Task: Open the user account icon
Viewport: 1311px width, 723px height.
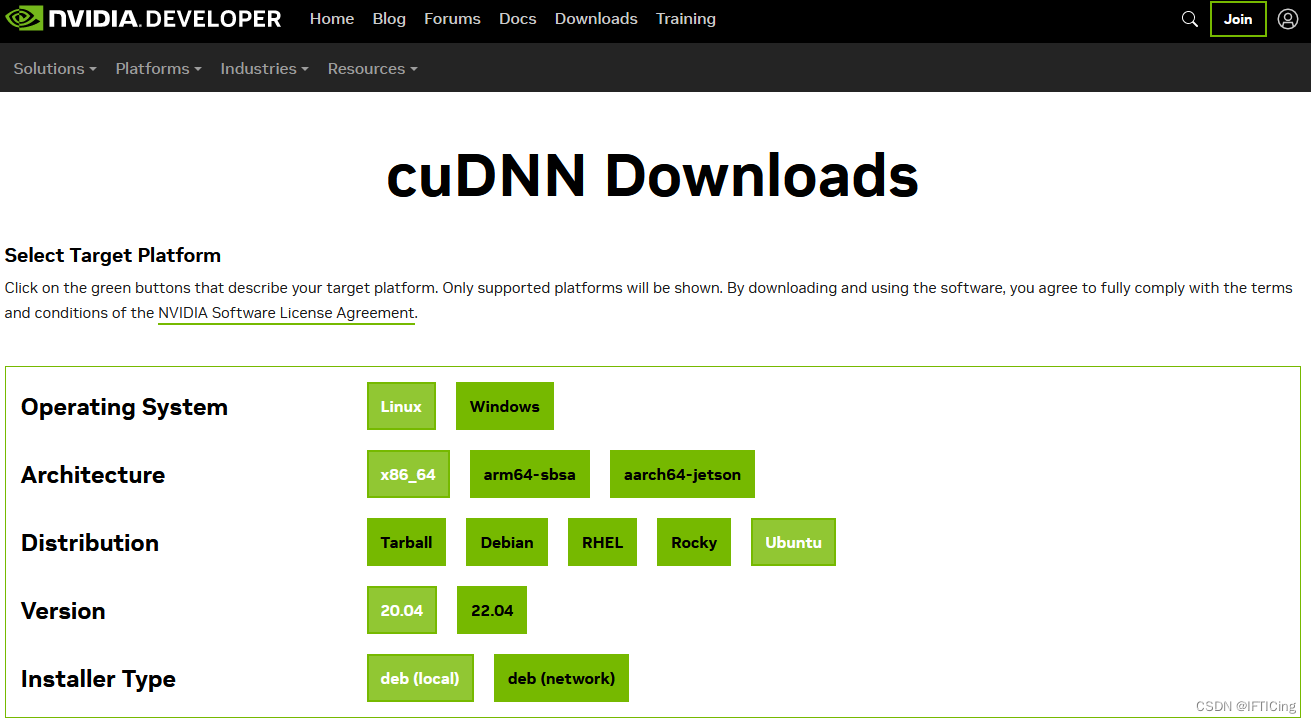Action: tap(1287, 18)
